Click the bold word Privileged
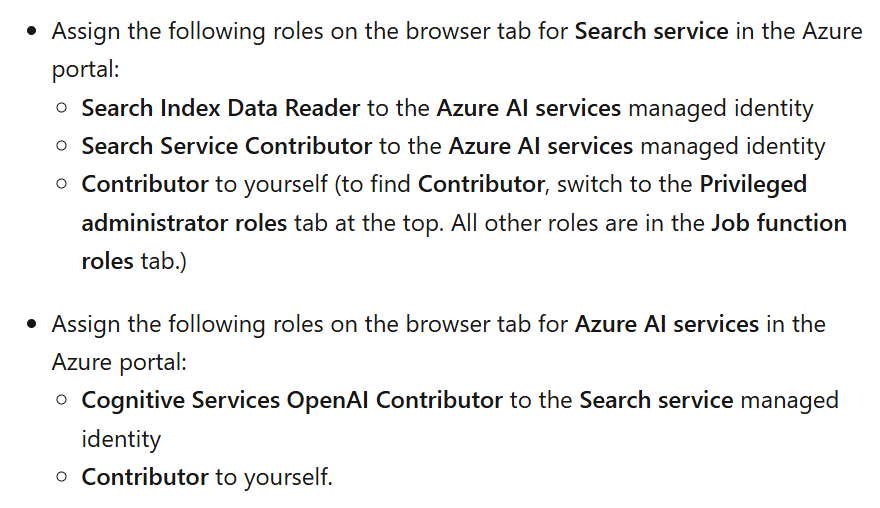Viewport: 880px width, 508px height. 753,185
